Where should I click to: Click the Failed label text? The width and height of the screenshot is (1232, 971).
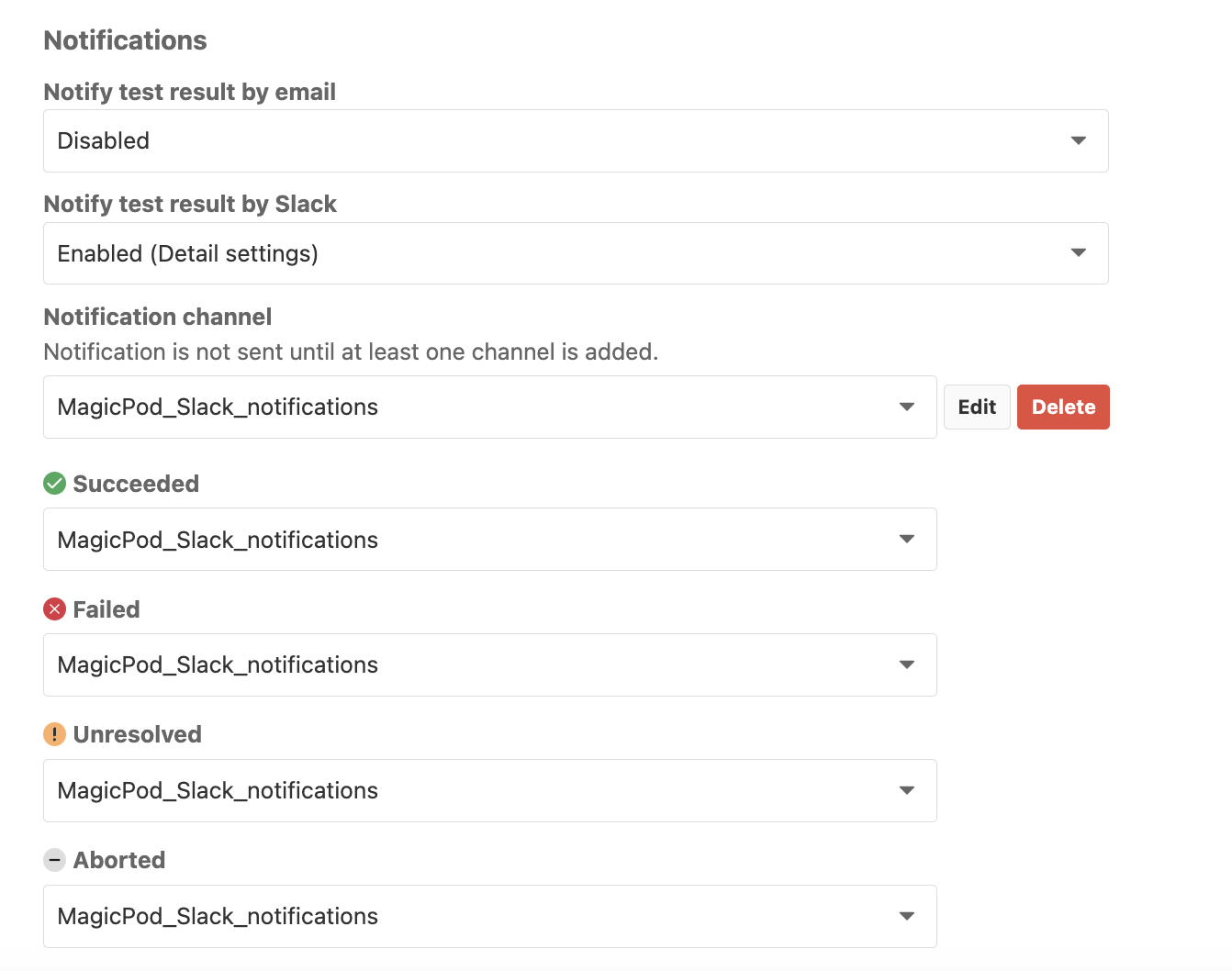[x=106, y=609]
